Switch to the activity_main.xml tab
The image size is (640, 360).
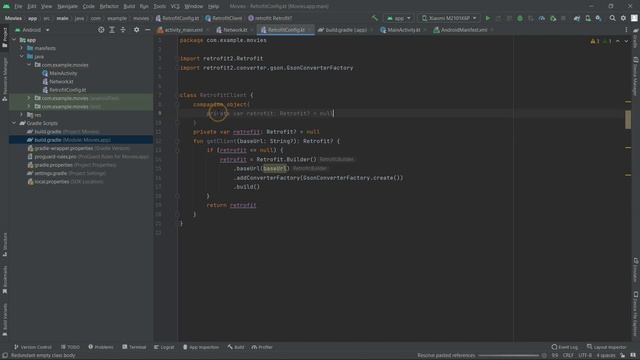(x=182, y=30)
